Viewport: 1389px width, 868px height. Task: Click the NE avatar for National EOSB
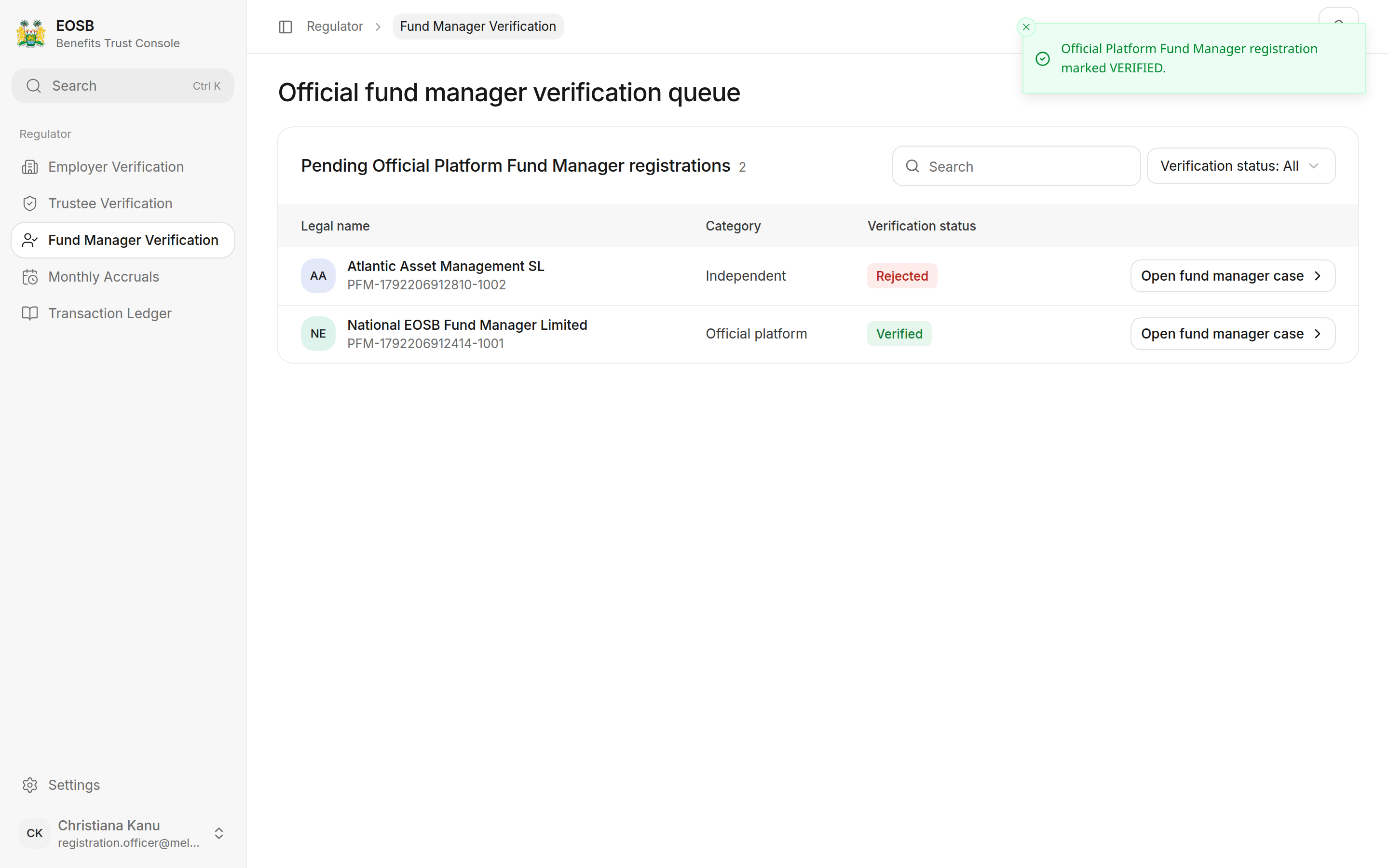point(318,334)
